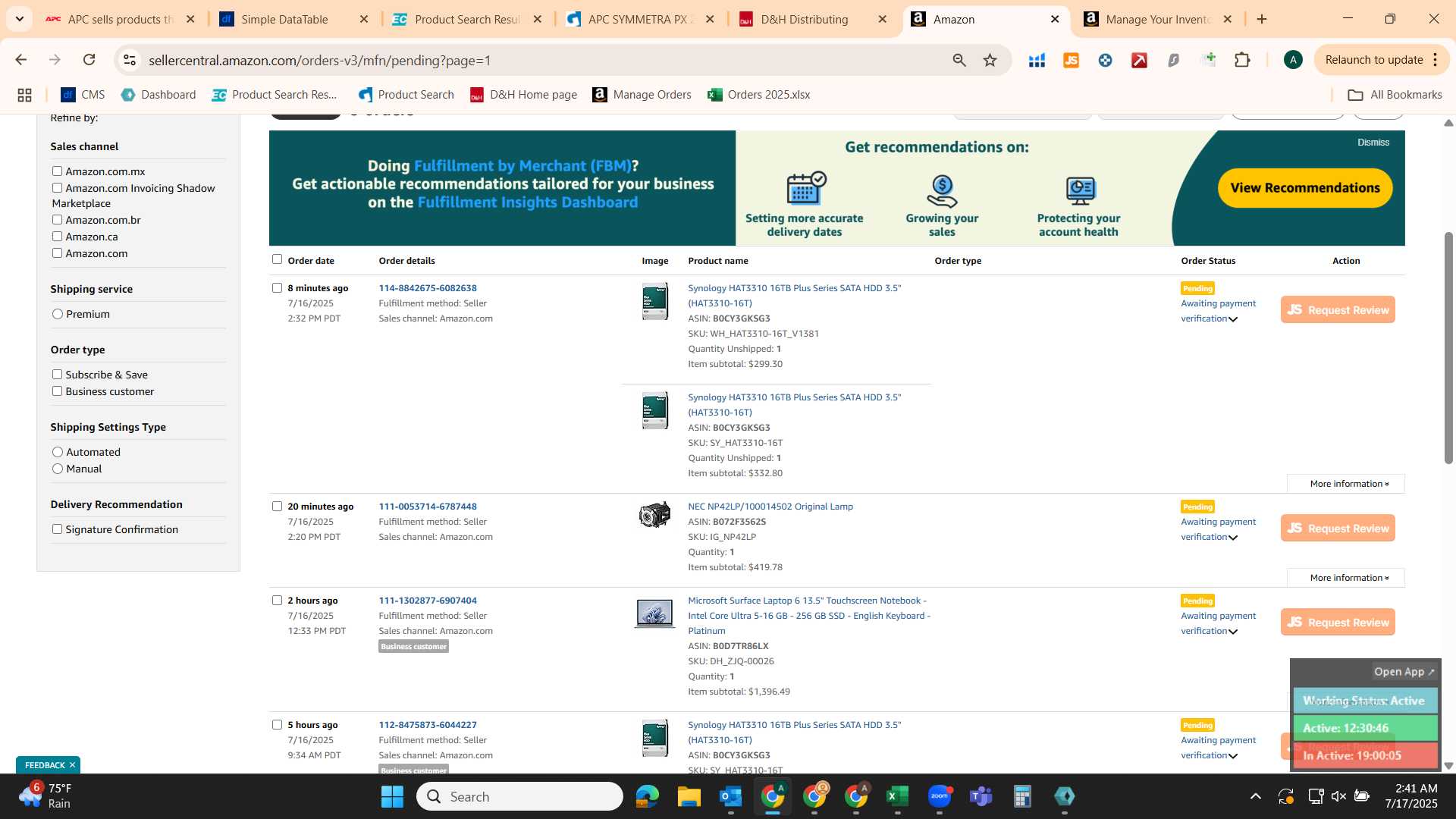The image size is (1456, 819).
Task: Open File Explorer from taskbar
Action: pos(689,796)
